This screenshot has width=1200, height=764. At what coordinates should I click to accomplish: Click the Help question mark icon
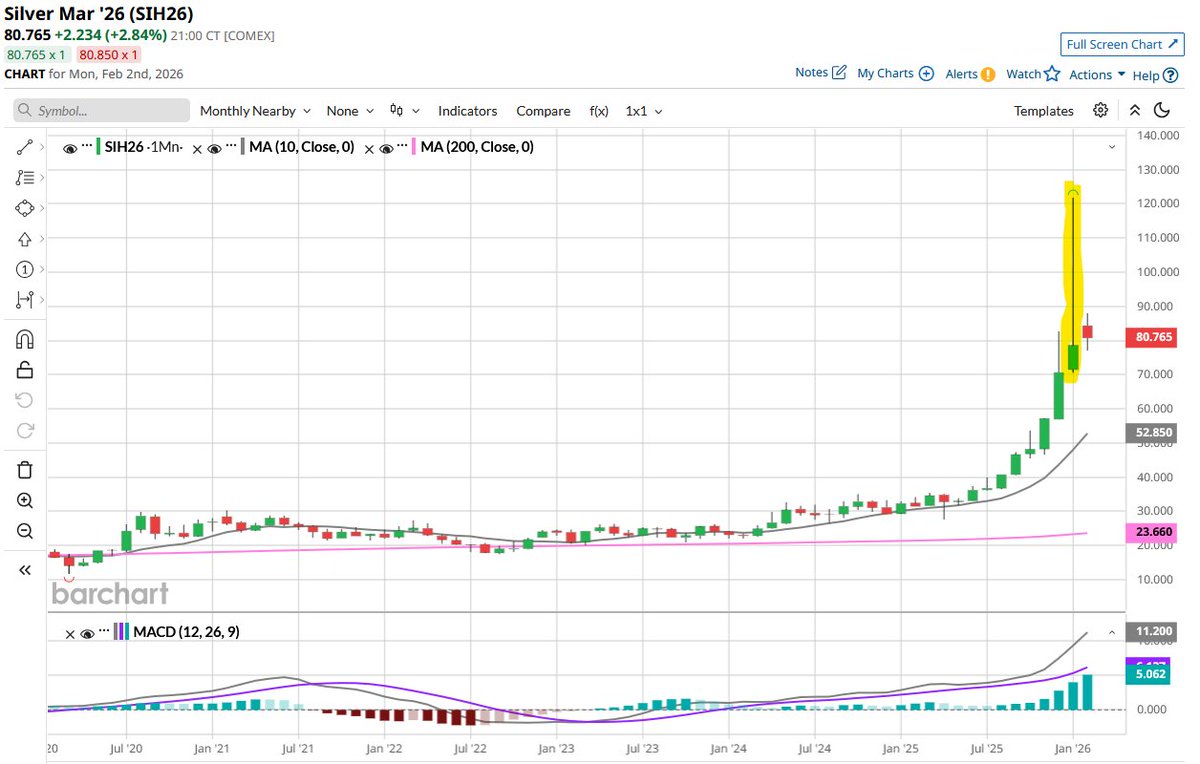coord(1170,75)
